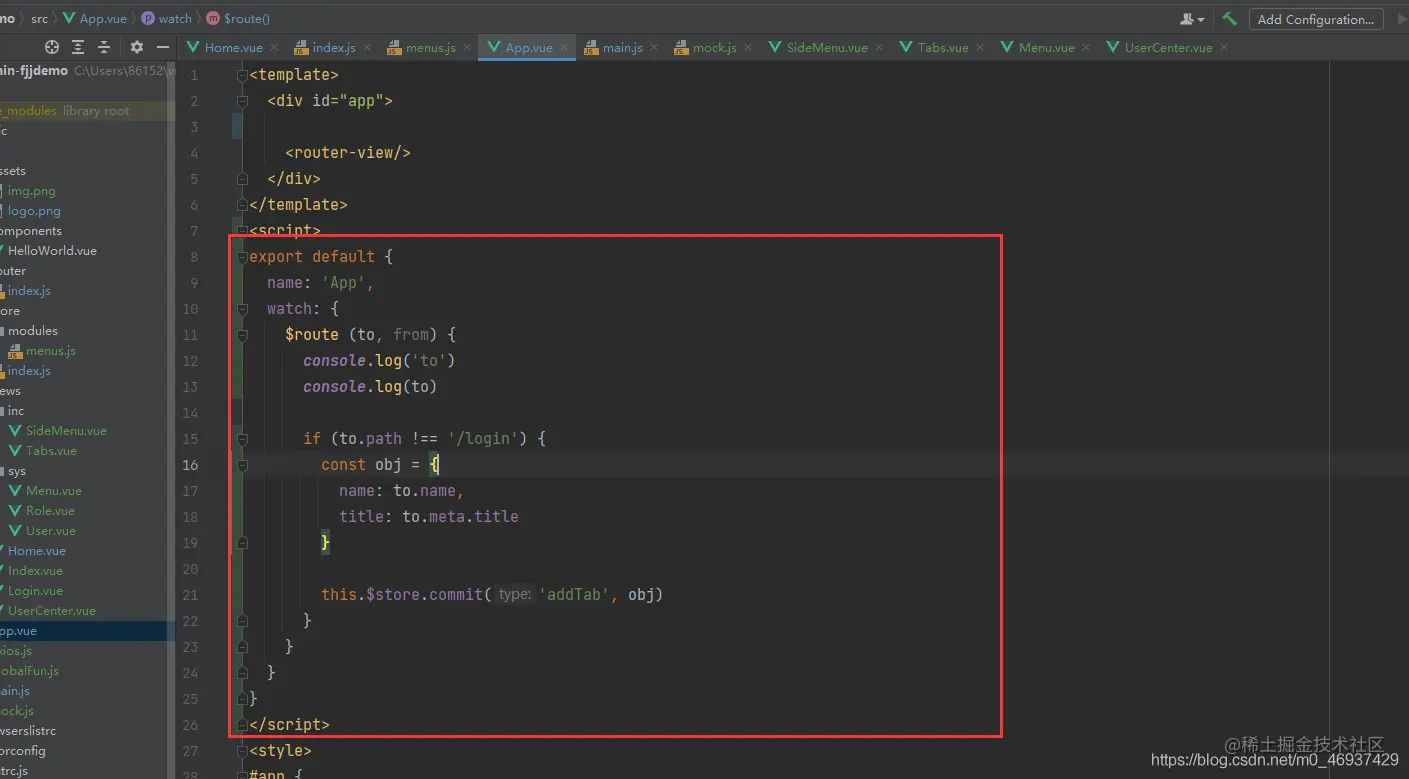This screenshot has width=1409, height=779.
Task: Open menus.js in the project tree
Action: coord(42,351)
